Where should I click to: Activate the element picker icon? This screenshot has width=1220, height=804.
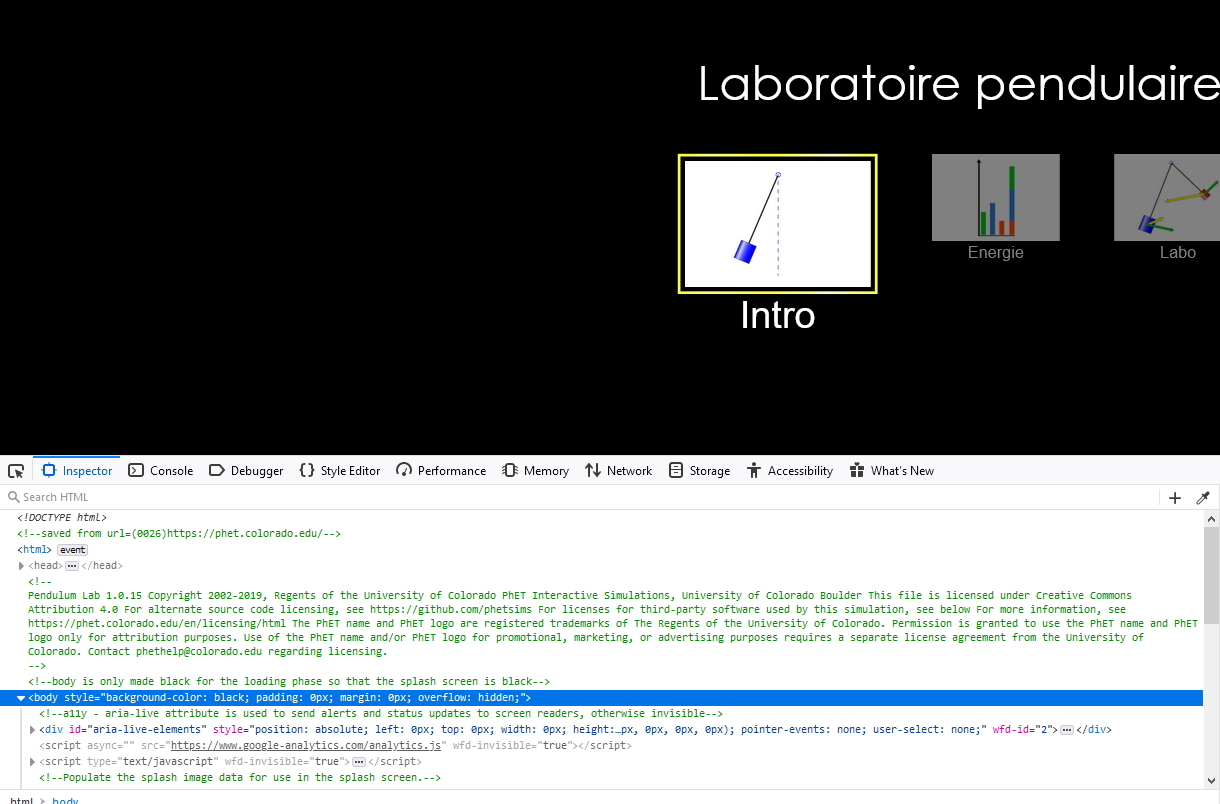[16, 471]
